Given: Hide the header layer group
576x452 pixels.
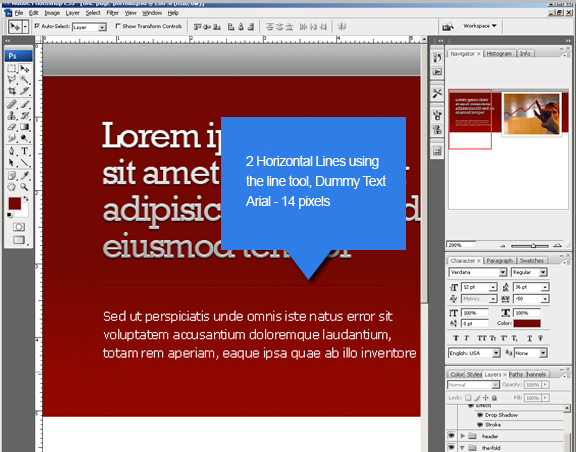Looking at the screenshot, I should 451,436.
